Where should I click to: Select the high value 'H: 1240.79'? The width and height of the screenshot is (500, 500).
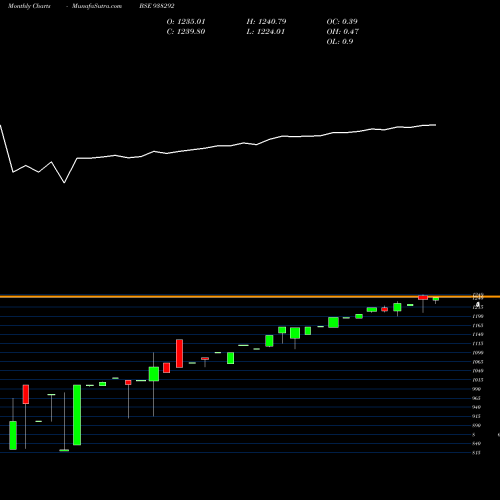(266, 22)
